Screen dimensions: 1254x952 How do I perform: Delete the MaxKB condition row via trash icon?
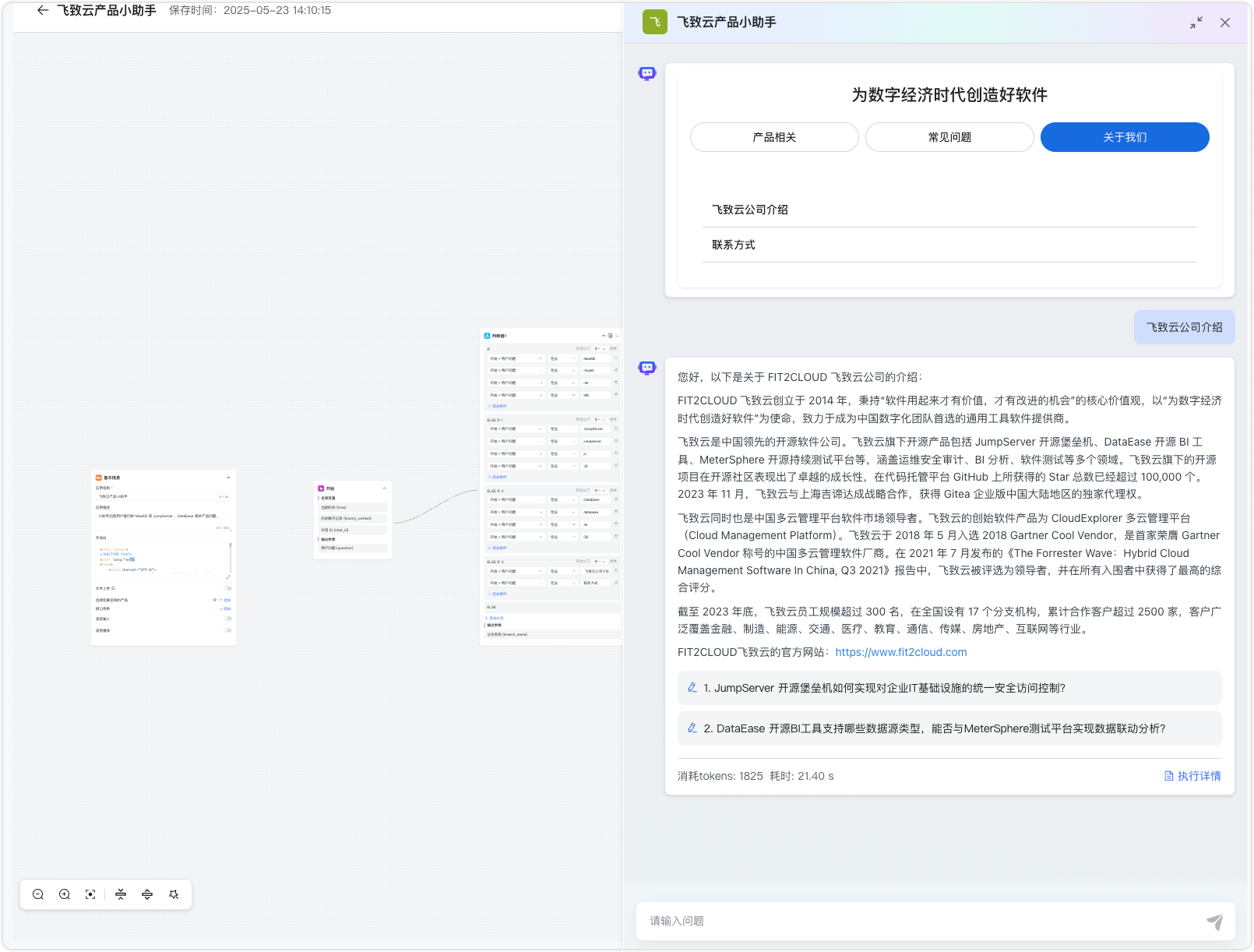(616, 358)
